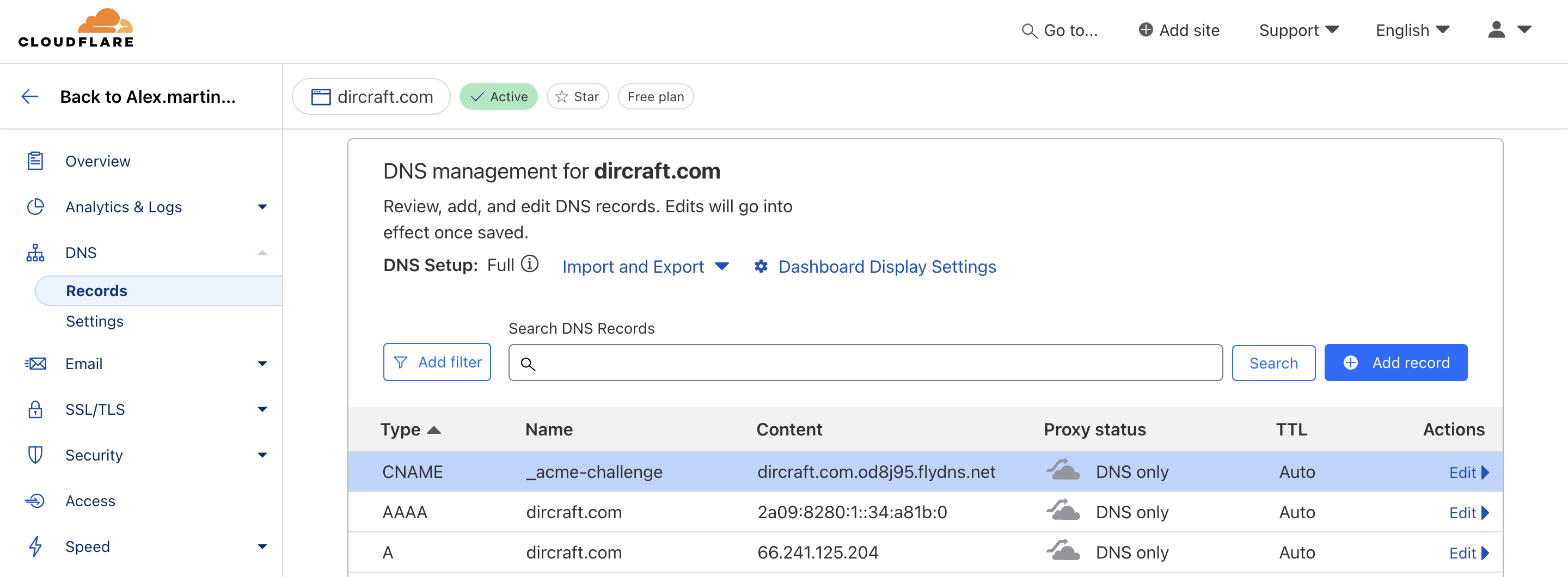This screenshot has height=577, width=1568.
Task: Click the magnifier icon inside search field
Action: [x=528, y=364]
